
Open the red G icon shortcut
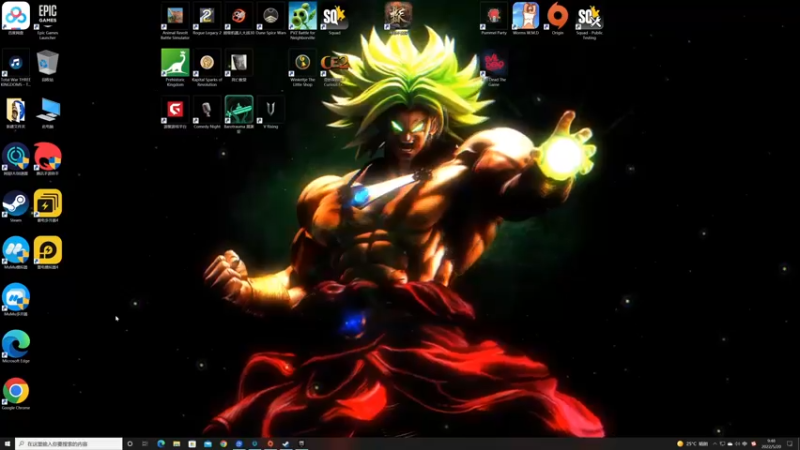pyautogui.click(x=175, y=113)
